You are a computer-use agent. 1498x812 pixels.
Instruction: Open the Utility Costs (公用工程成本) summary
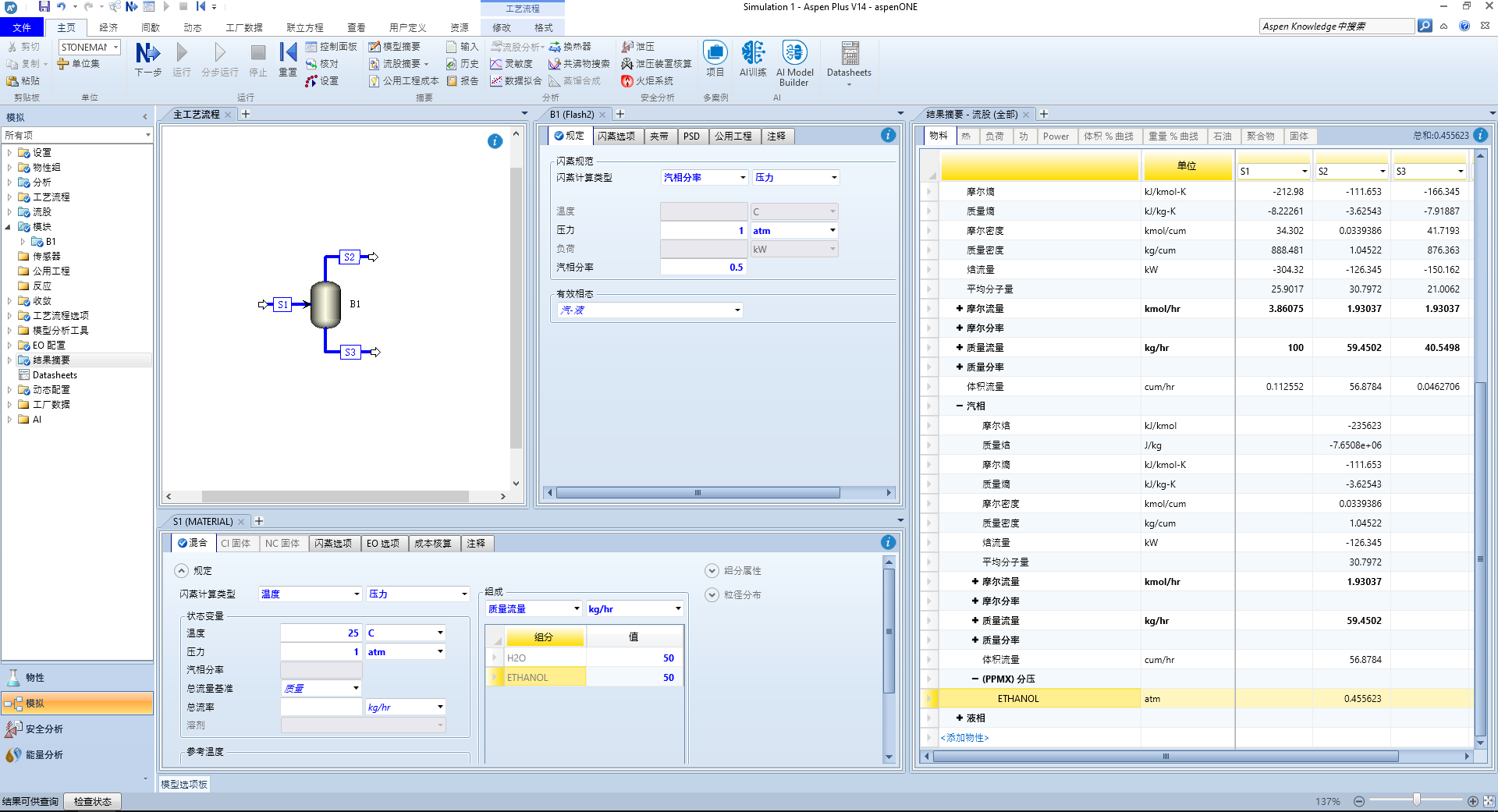403,81
